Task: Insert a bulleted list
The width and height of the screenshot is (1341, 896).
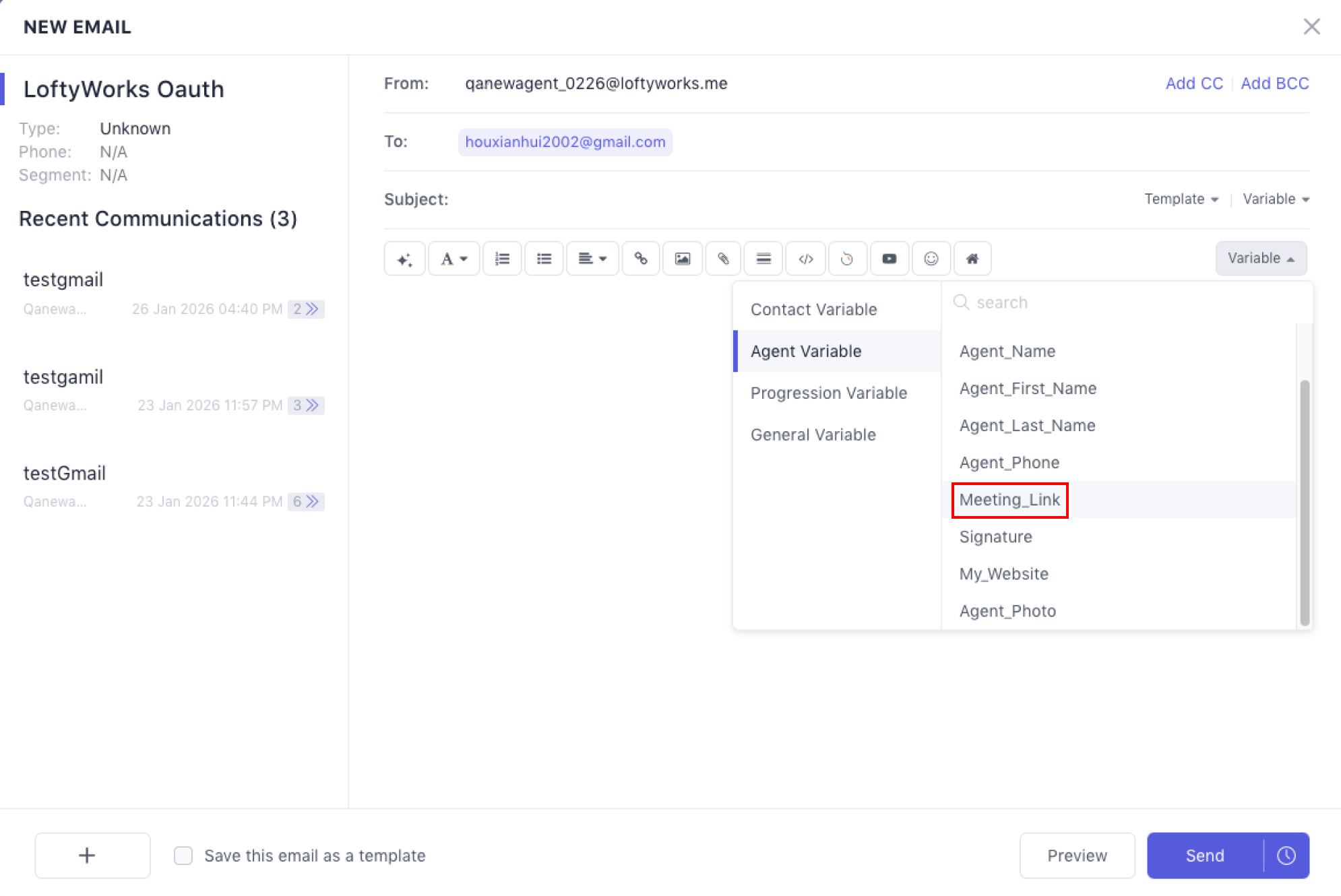Action: [x=544, y=259]
